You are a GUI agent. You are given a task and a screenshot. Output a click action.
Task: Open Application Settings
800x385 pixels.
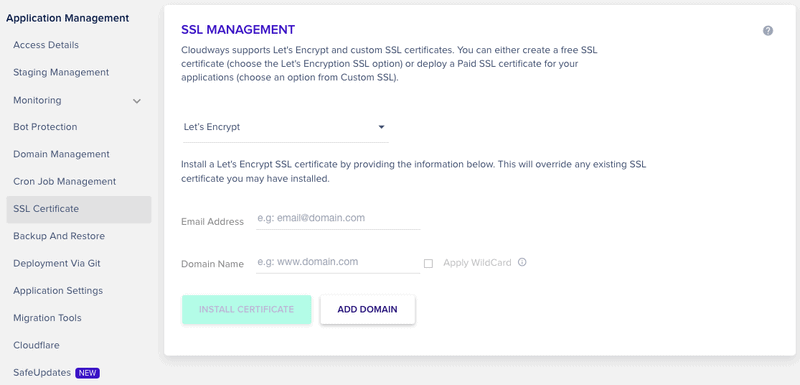[x=58, y=291]
